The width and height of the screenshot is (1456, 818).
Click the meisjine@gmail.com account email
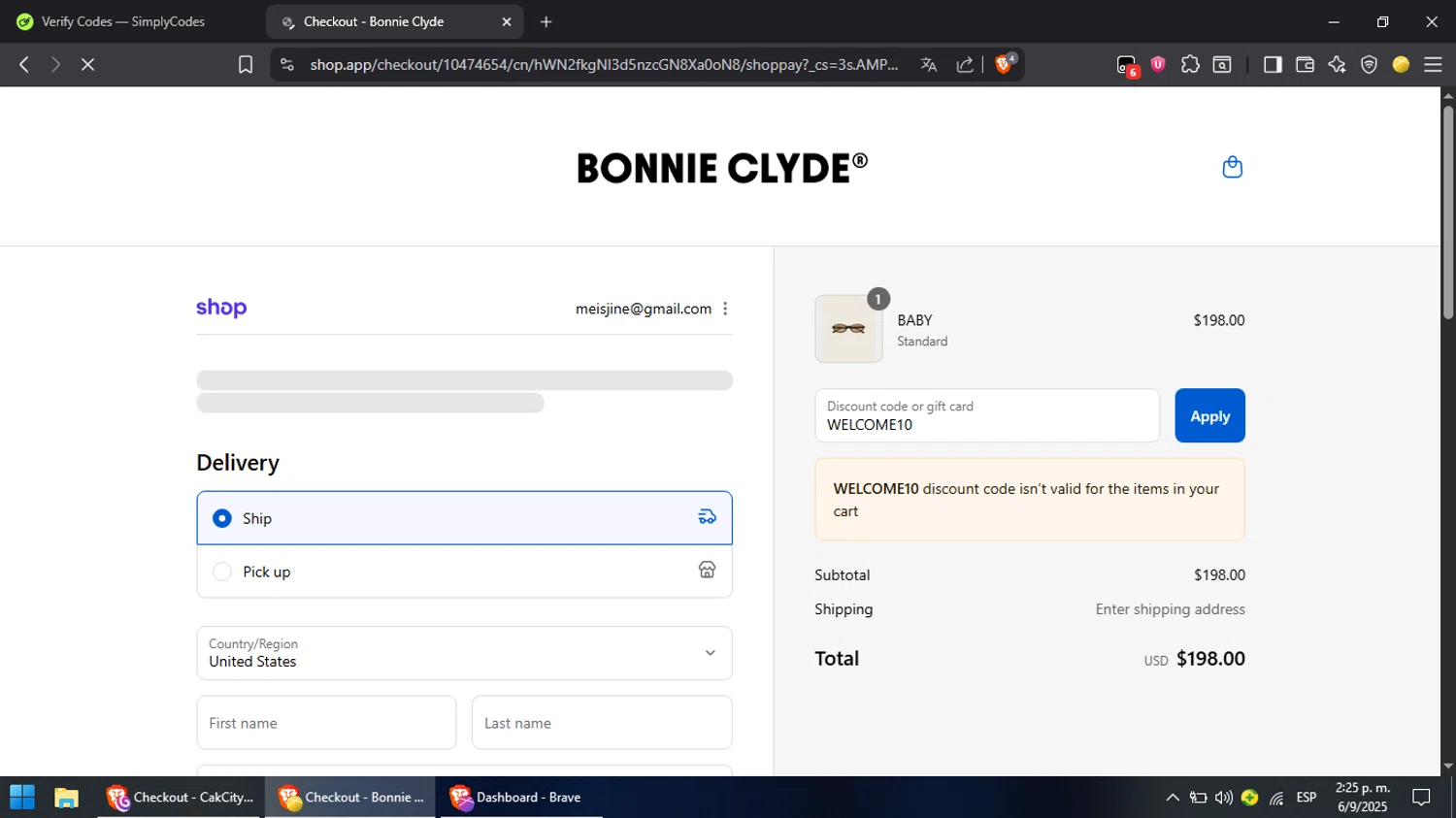coord(644,309)
